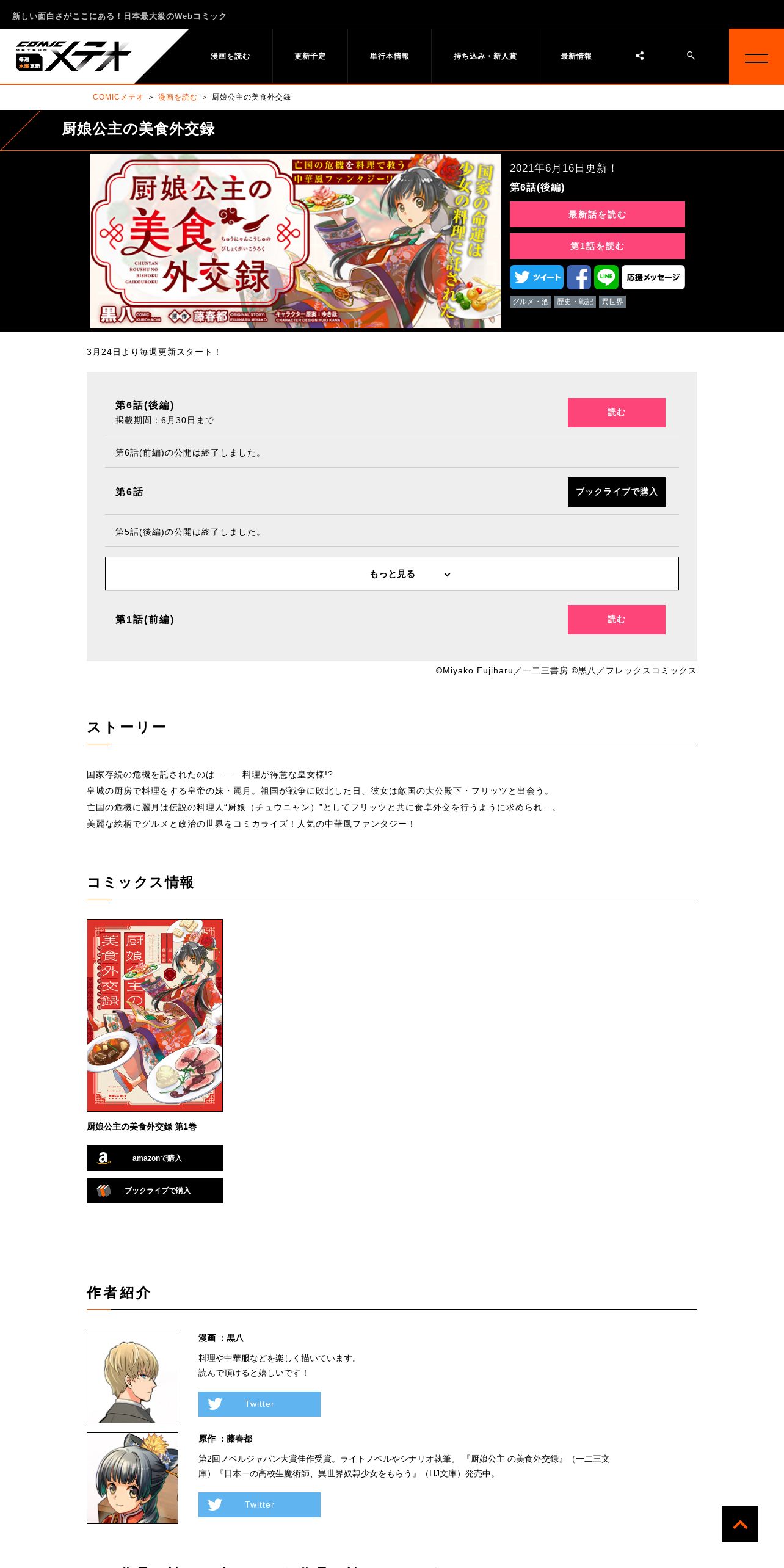Select the グルメ・酒 genre tag
Viewport: 784px width, 1568px height.
pyautogui.click(x=531, y=302)
